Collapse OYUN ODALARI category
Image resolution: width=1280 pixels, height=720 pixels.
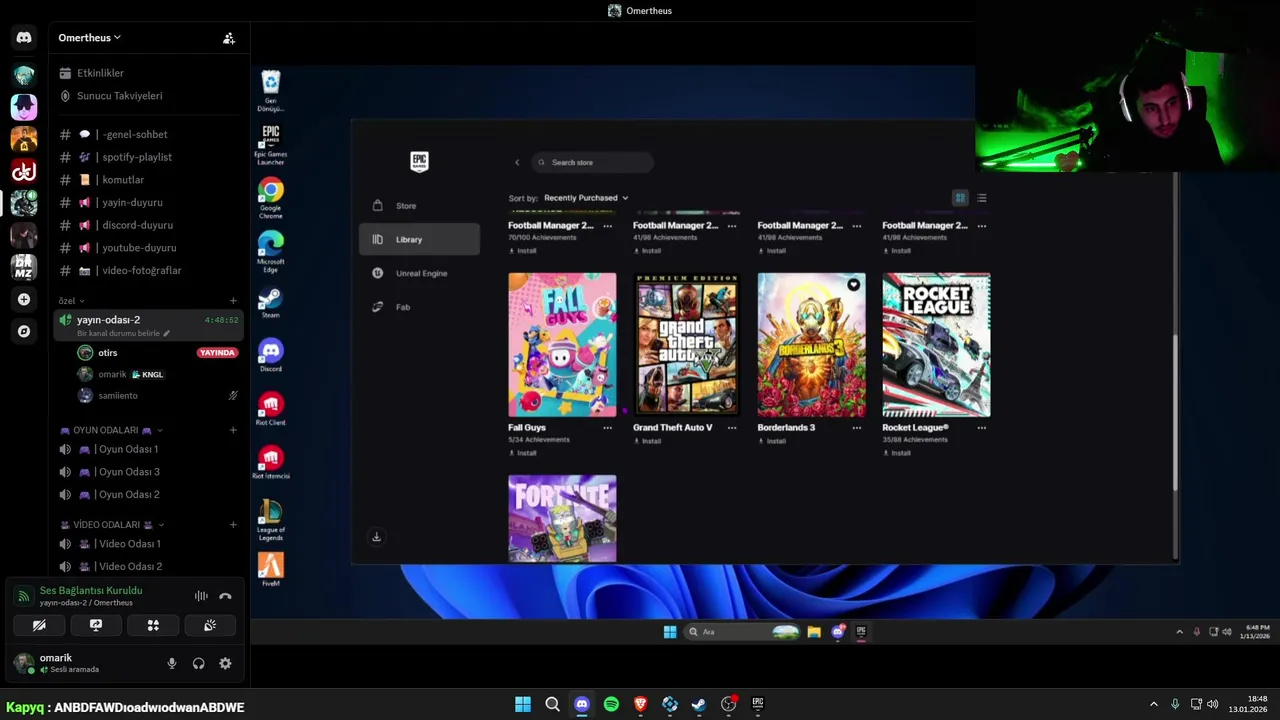pos(111,430)
